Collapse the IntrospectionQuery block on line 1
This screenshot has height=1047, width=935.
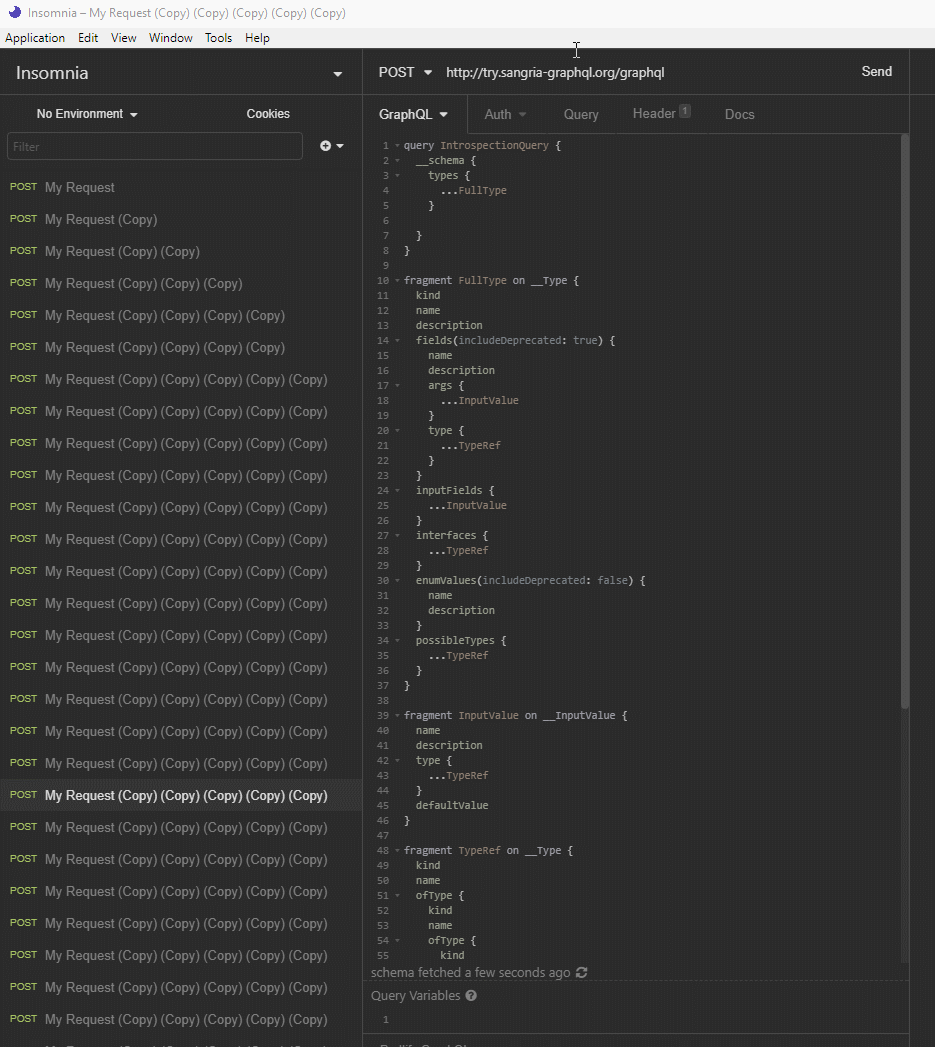click(x=397, y=145)
